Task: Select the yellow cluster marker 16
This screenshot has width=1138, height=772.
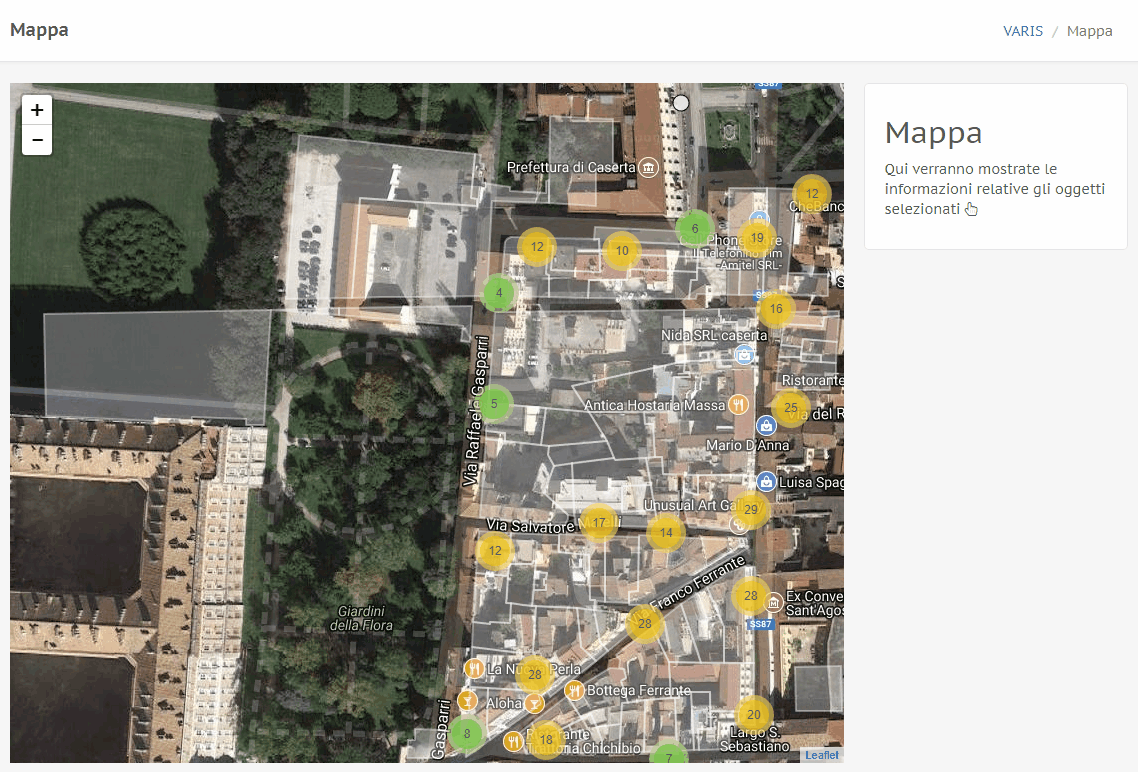Action: (x=776, y=309)
